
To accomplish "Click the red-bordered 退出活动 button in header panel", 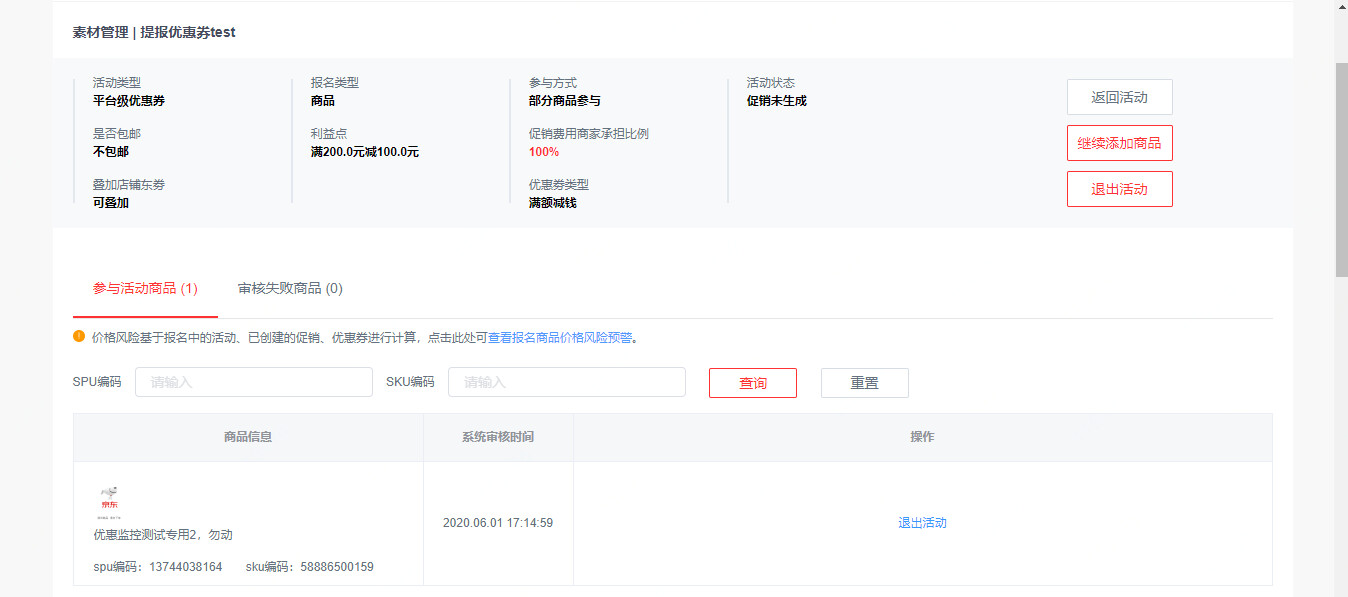I will pyautogui.click(x=1119, y=189).
